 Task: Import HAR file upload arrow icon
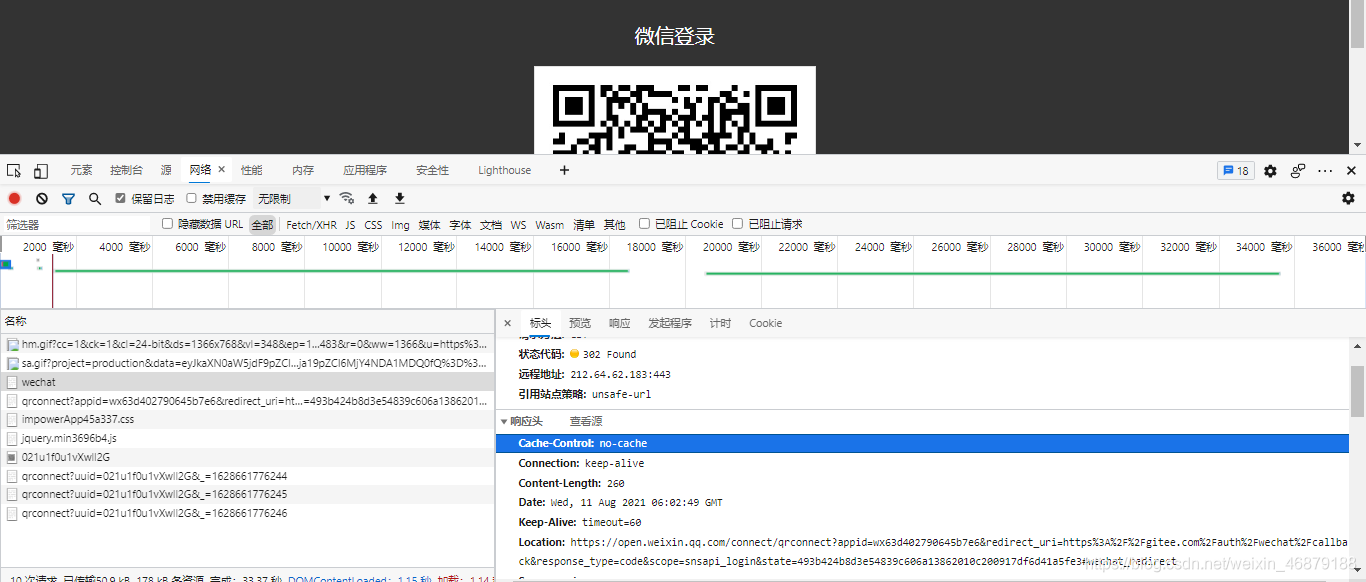click(373, 198)
